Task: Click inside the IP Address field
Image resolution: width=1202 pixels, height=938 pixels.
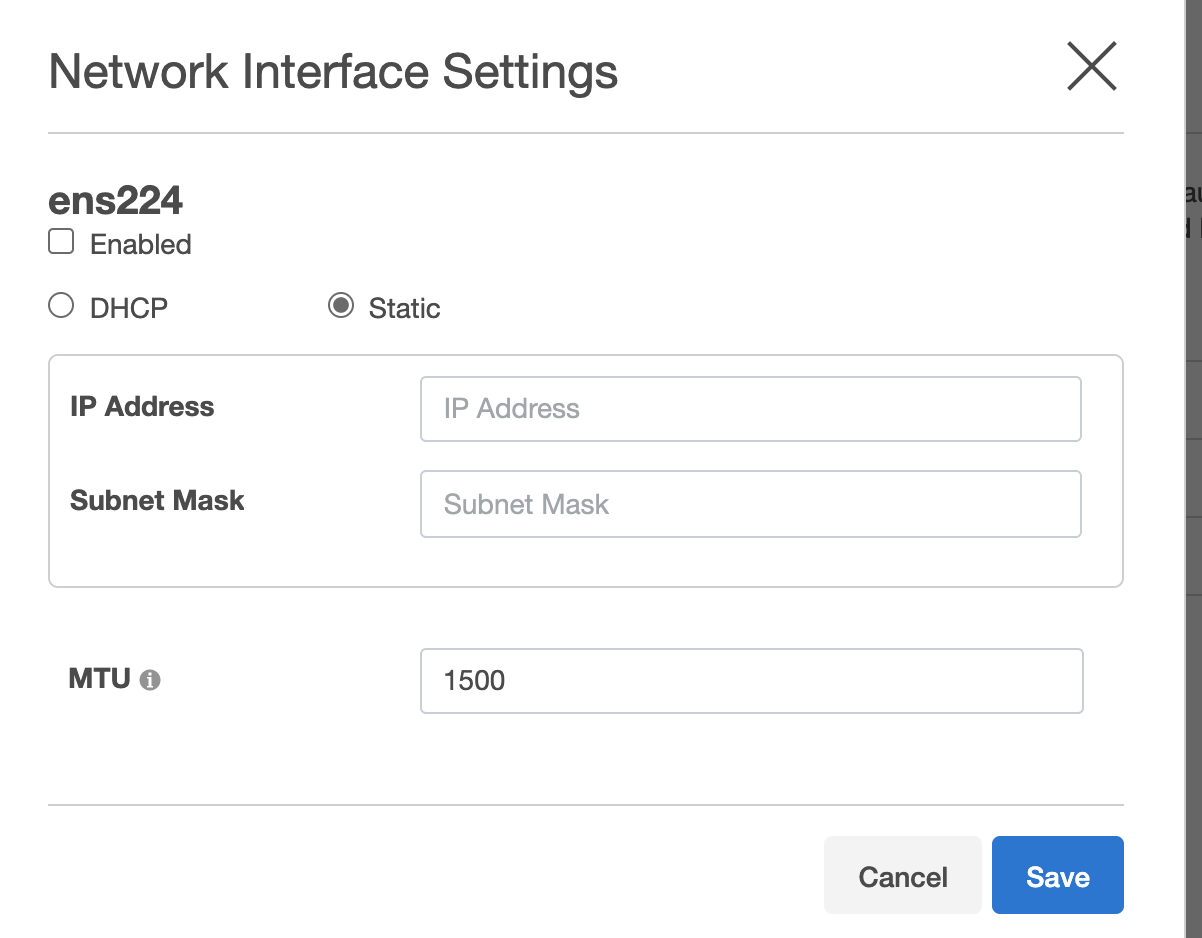Action: [750, 408]
